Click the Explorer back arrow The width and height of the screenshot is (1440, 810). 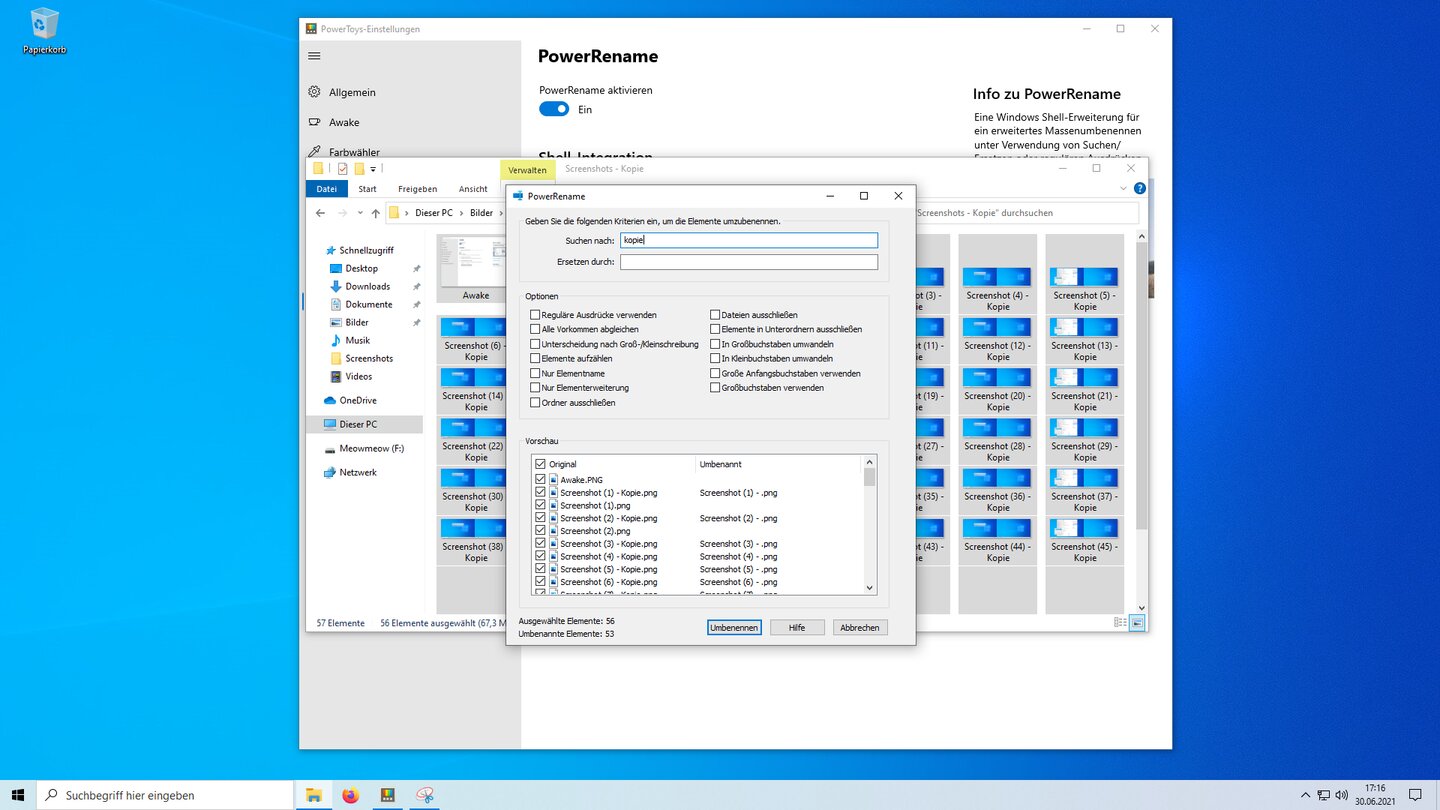click(x=320, y=213)
